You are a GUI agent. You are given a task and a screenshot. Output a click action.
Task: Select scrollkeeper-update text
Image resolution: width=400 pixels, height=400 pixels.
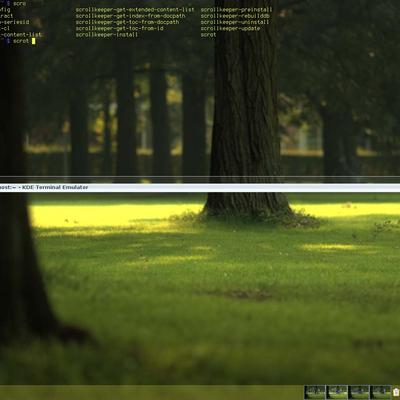230,29
